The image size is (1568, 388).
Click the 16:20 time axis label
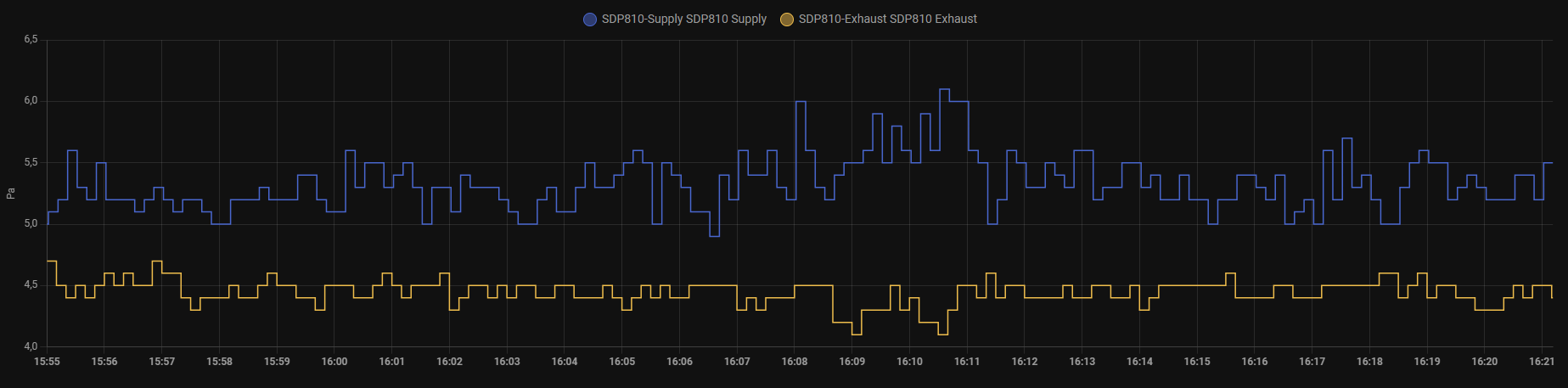pos(1485,362)
